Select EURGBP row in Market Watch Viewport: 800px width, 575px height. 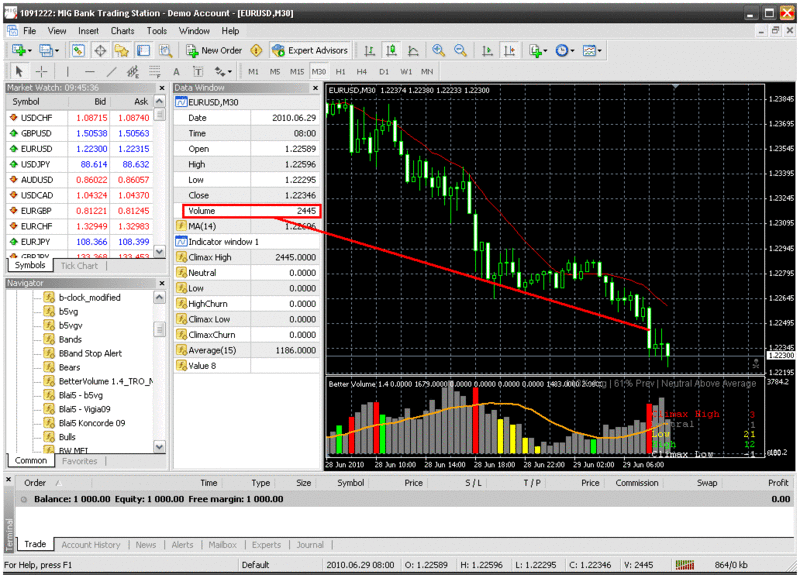tap(37, 210)
